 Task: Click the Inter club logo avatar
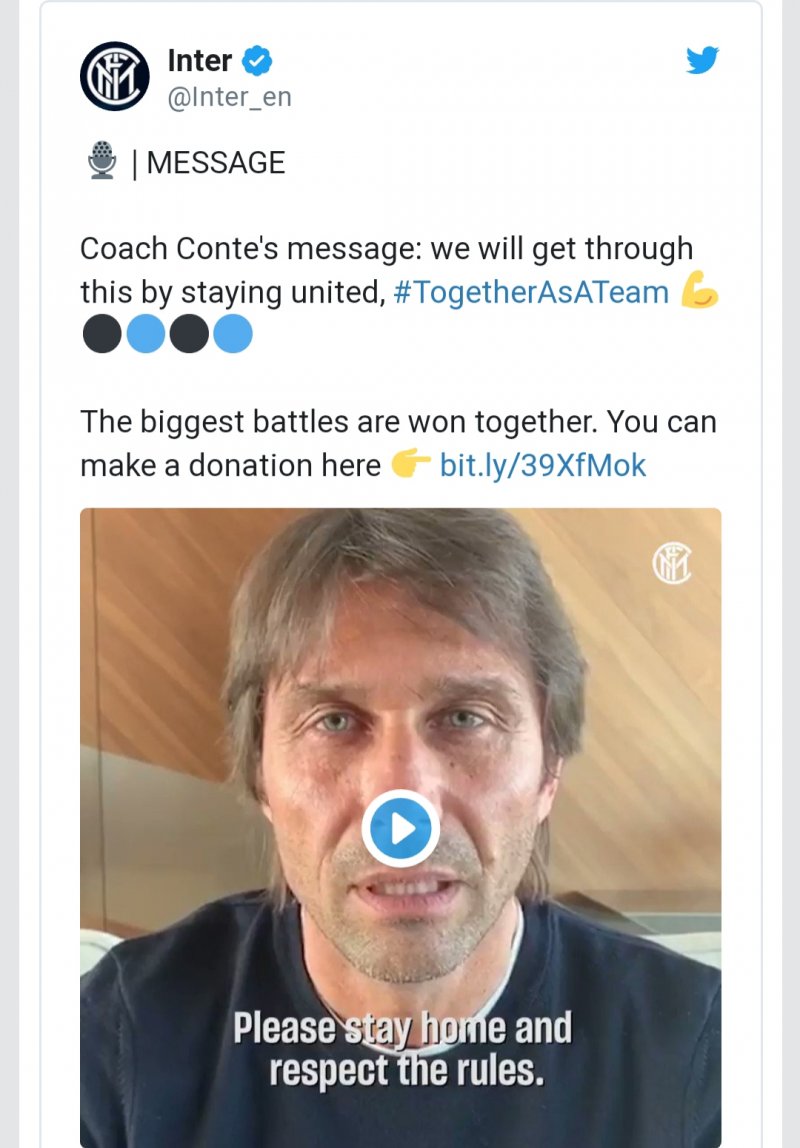coord(115,76)
